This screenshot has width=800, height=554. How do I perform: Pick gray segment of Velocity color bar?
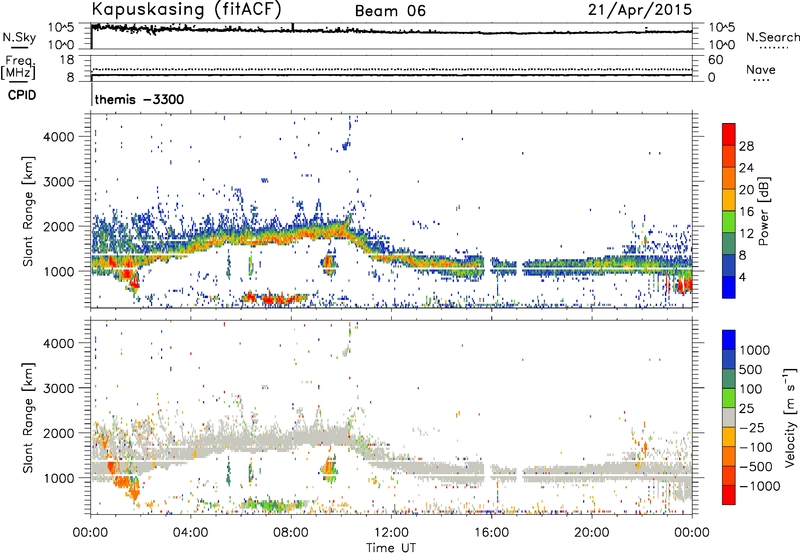pyautogui.click(x=729, y=417)
